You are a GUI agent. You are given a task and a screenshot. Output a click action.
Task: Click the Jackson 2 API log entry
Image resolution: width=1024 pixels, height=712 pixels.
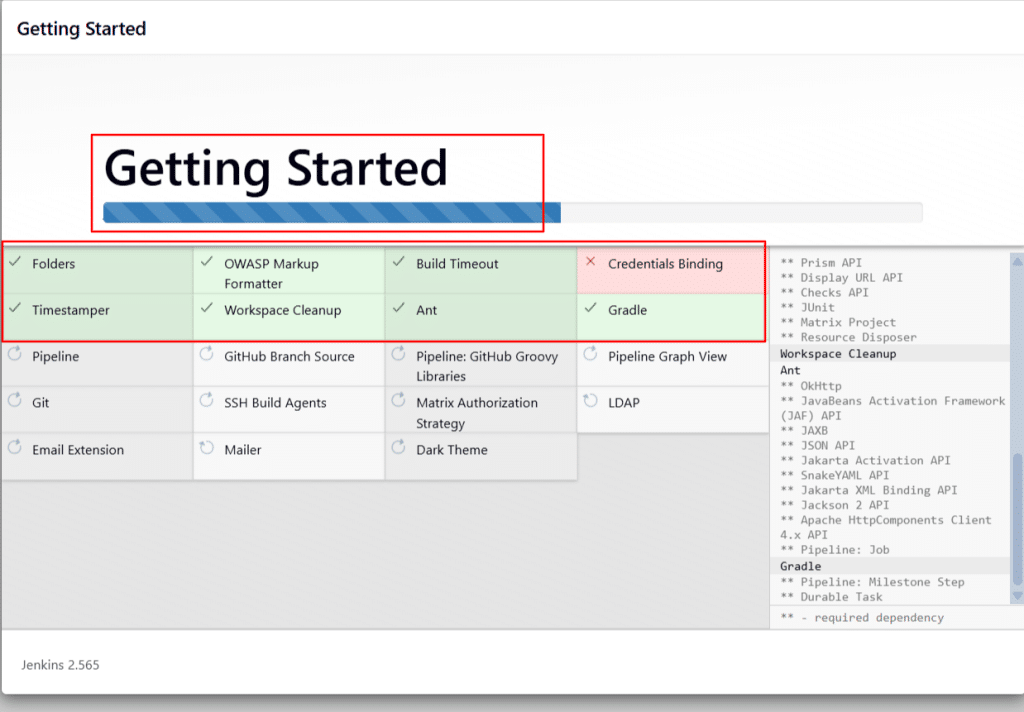click(835, 505)
